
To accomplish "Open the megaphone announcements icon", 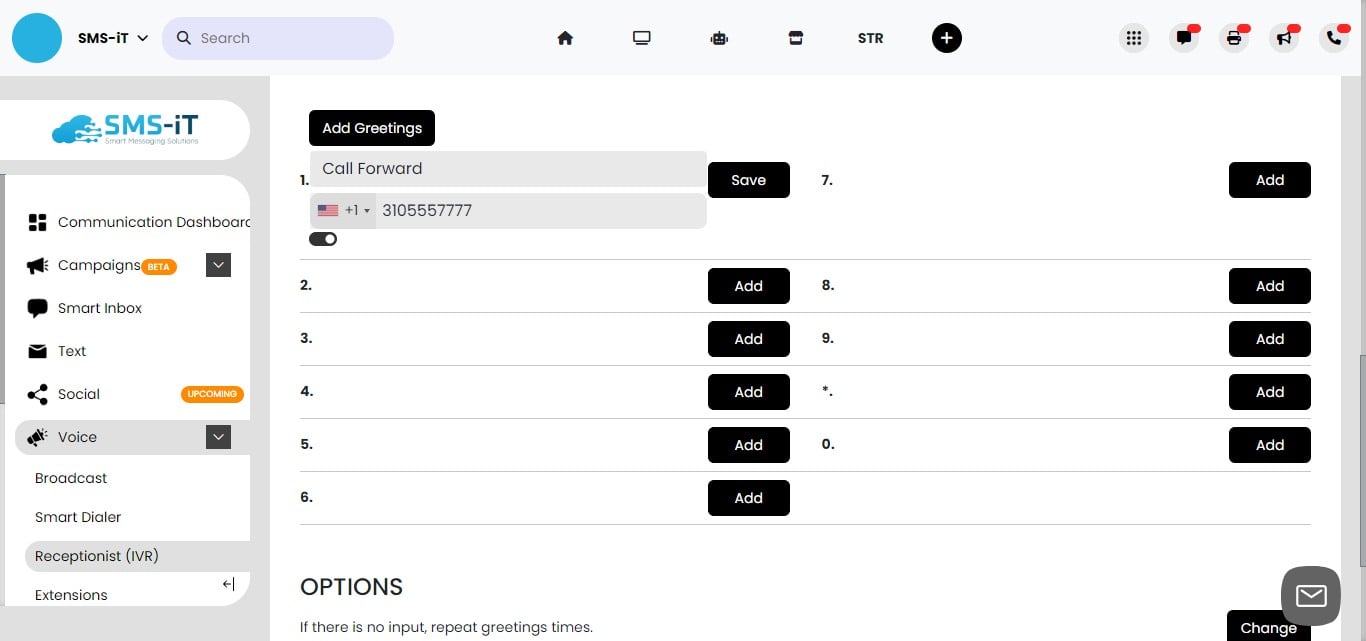I will [1283, 37].
